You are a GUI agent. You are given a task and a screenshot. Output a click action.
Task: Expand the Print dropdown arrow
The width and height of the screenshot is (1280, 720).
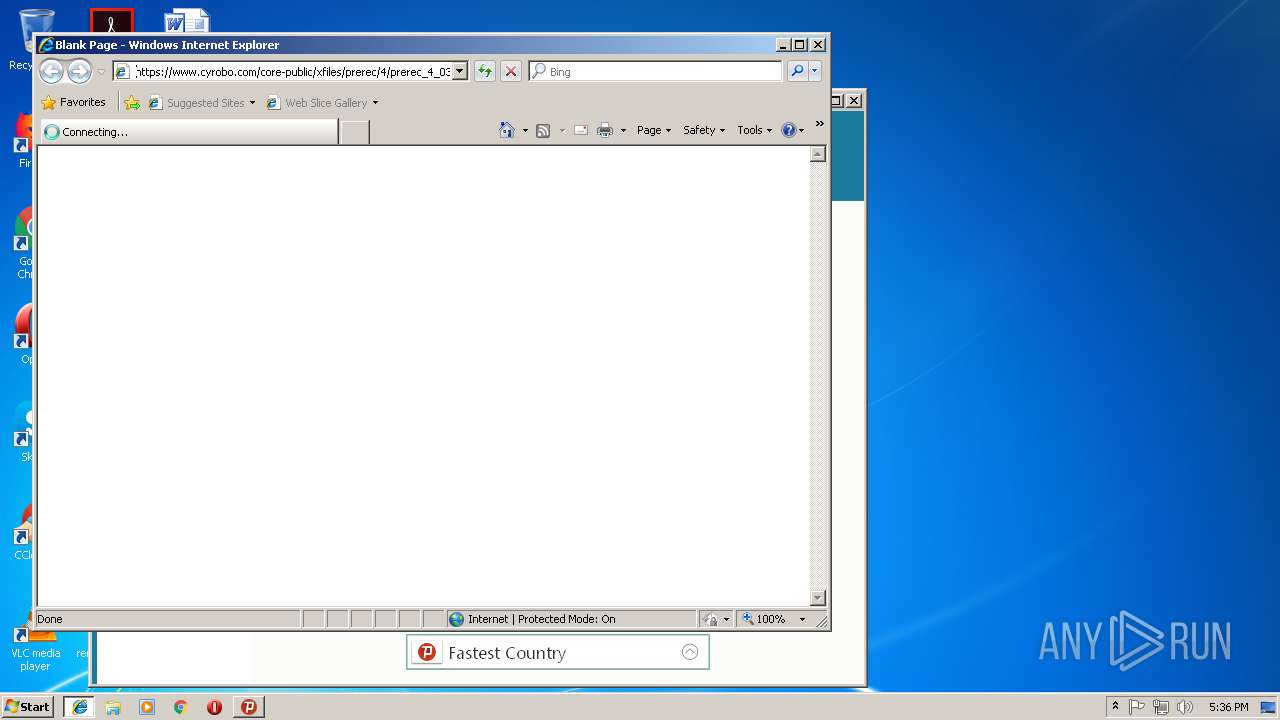tap(623, 130)
